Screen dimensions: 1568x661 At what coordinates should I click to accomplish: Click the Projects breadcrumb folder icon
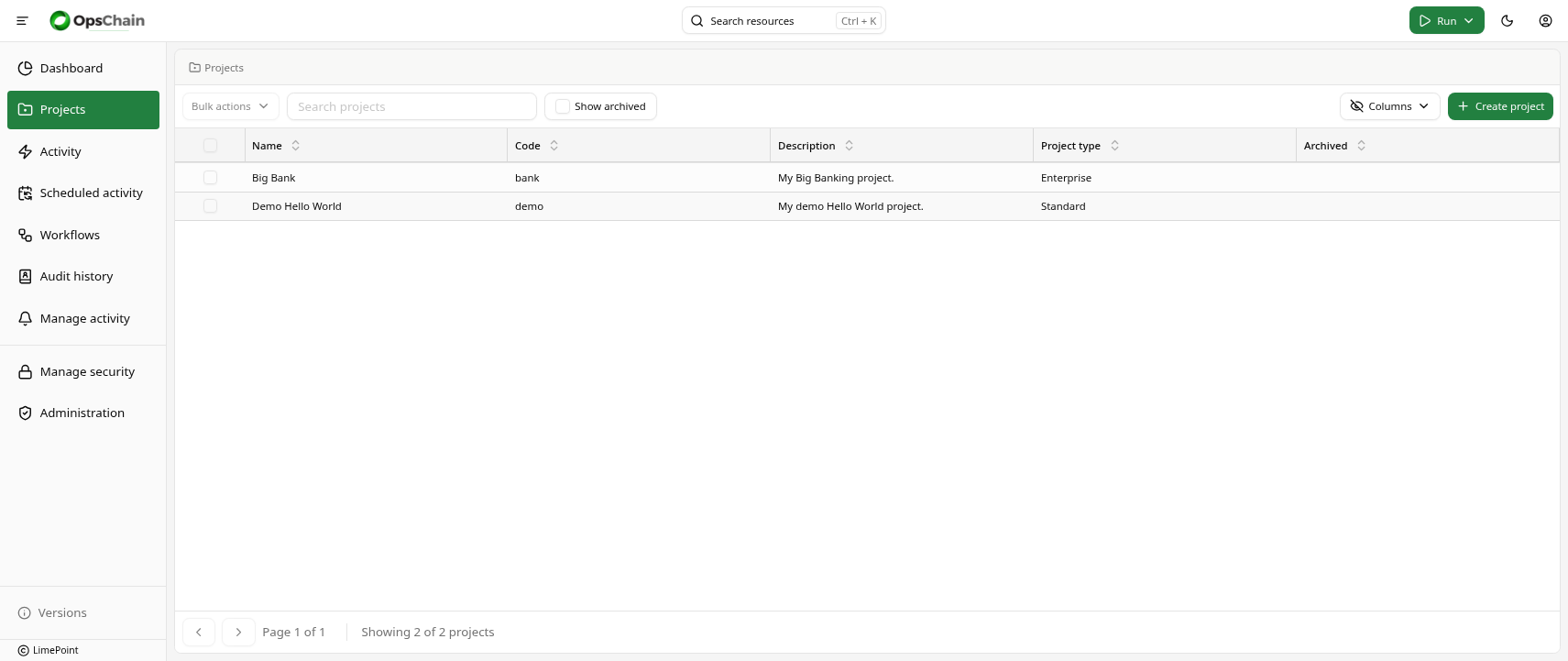coord(194,68)
